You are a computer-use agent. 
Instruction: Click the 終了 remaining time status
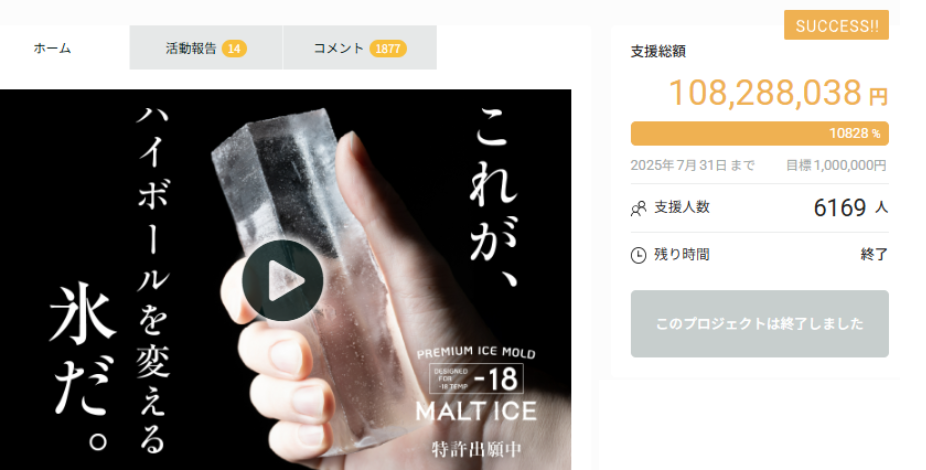(874, 255)
